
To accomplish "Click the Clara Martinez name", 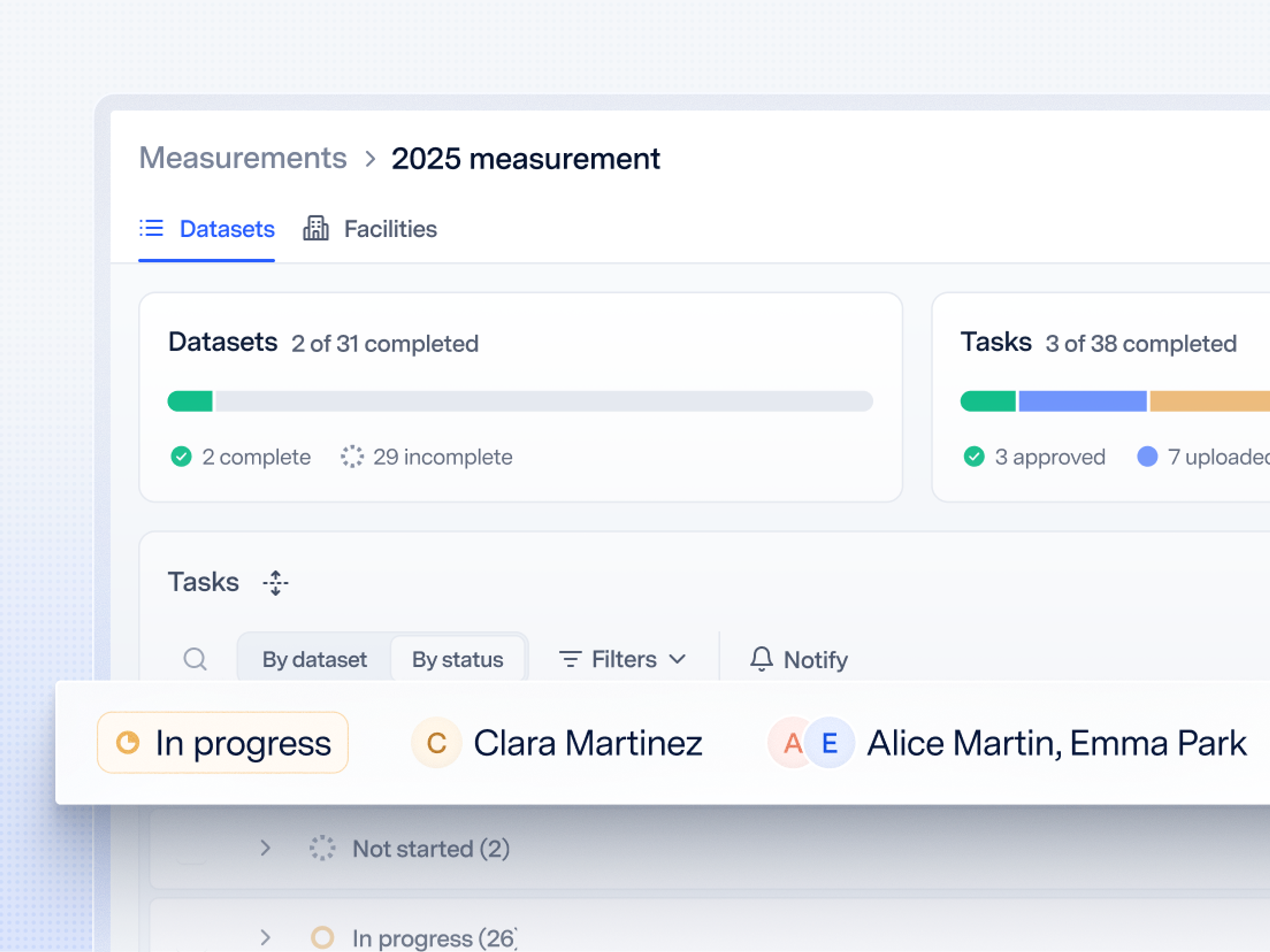I will coord(588,744).
